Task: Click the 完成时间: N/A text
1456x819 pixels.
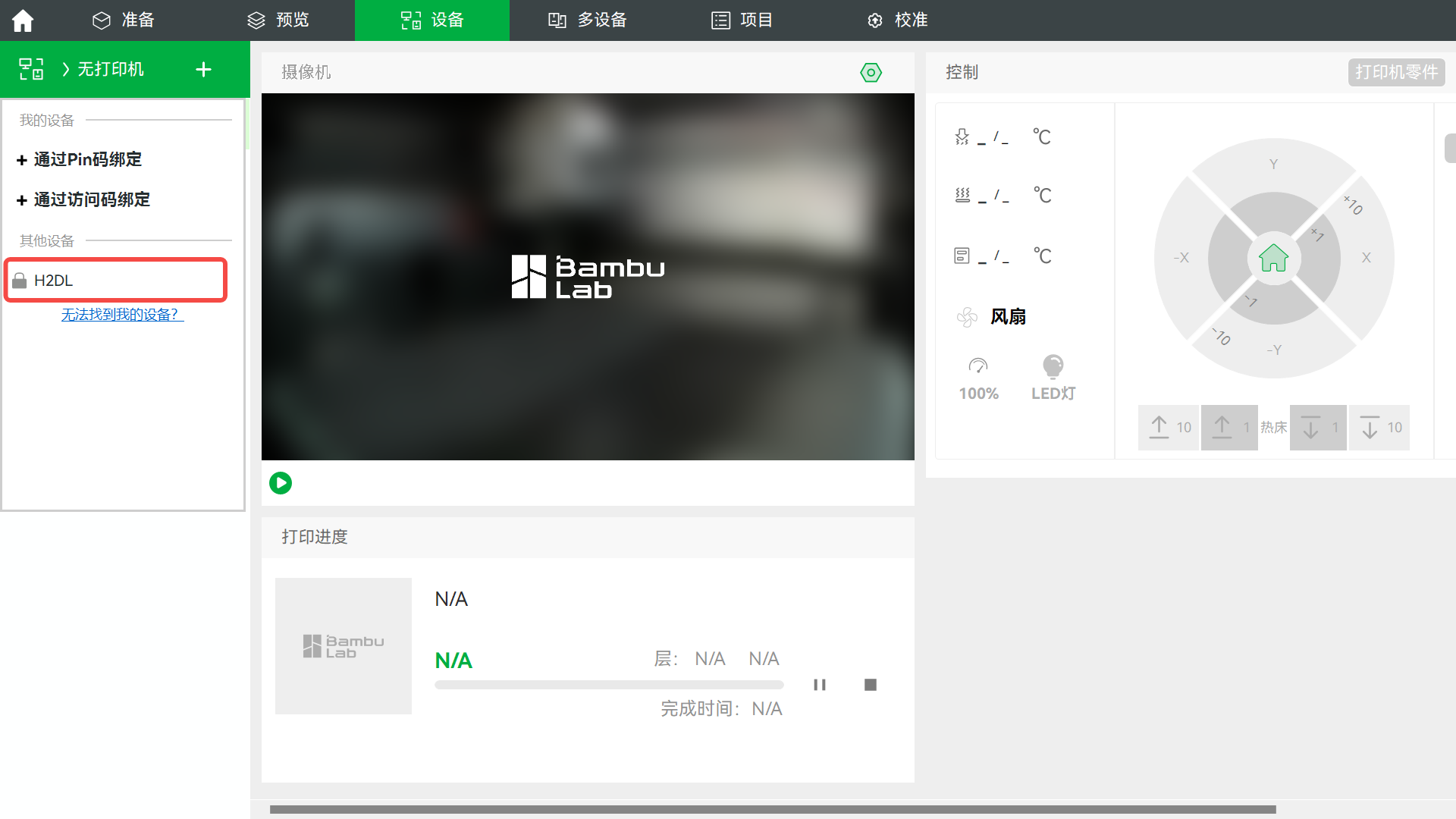Action: [x=721, y=708]
